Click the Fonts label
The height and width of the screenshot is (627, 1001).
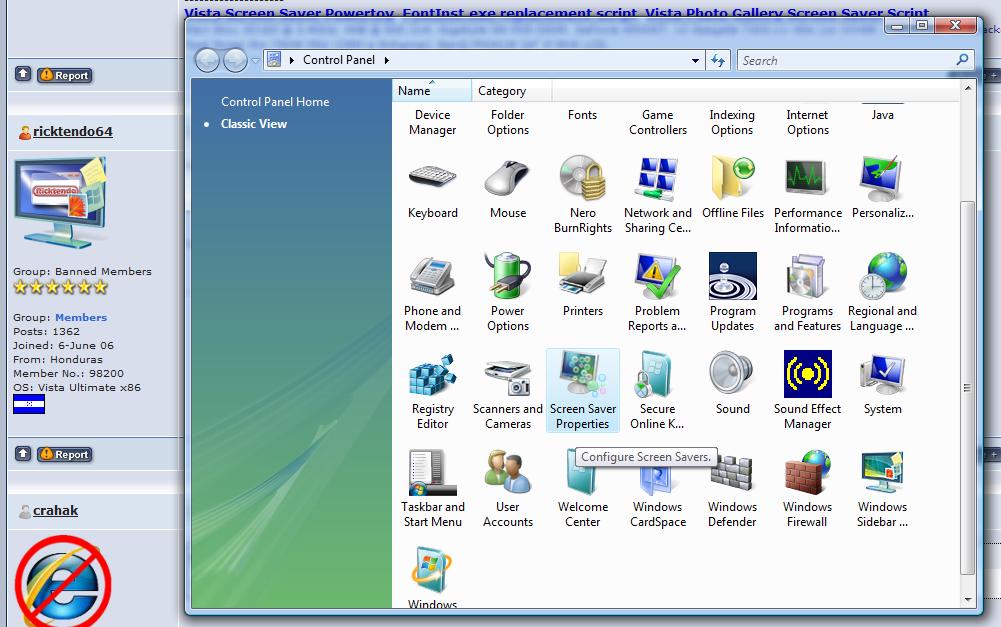[582, 115]
